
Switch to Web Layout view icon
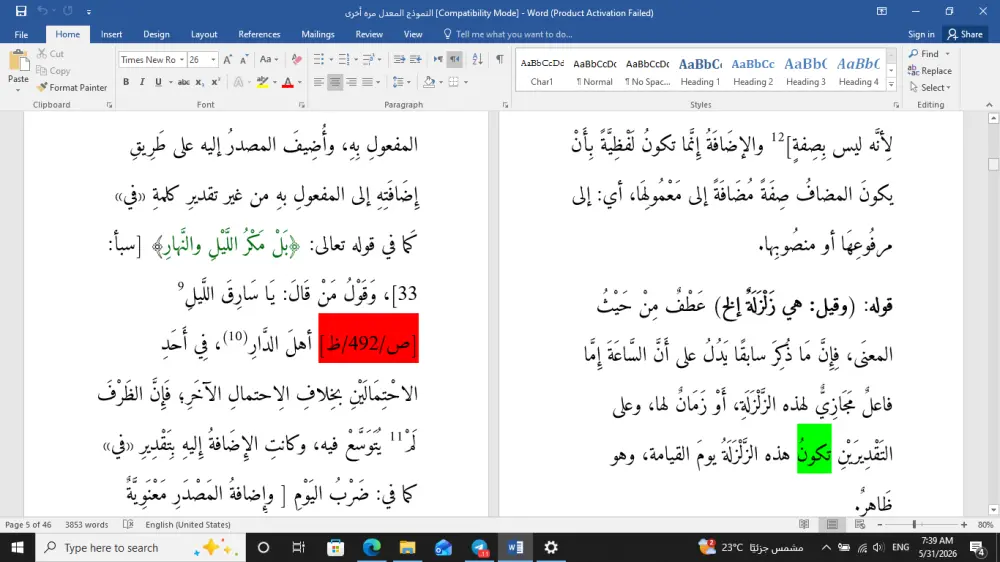[860, 524]
